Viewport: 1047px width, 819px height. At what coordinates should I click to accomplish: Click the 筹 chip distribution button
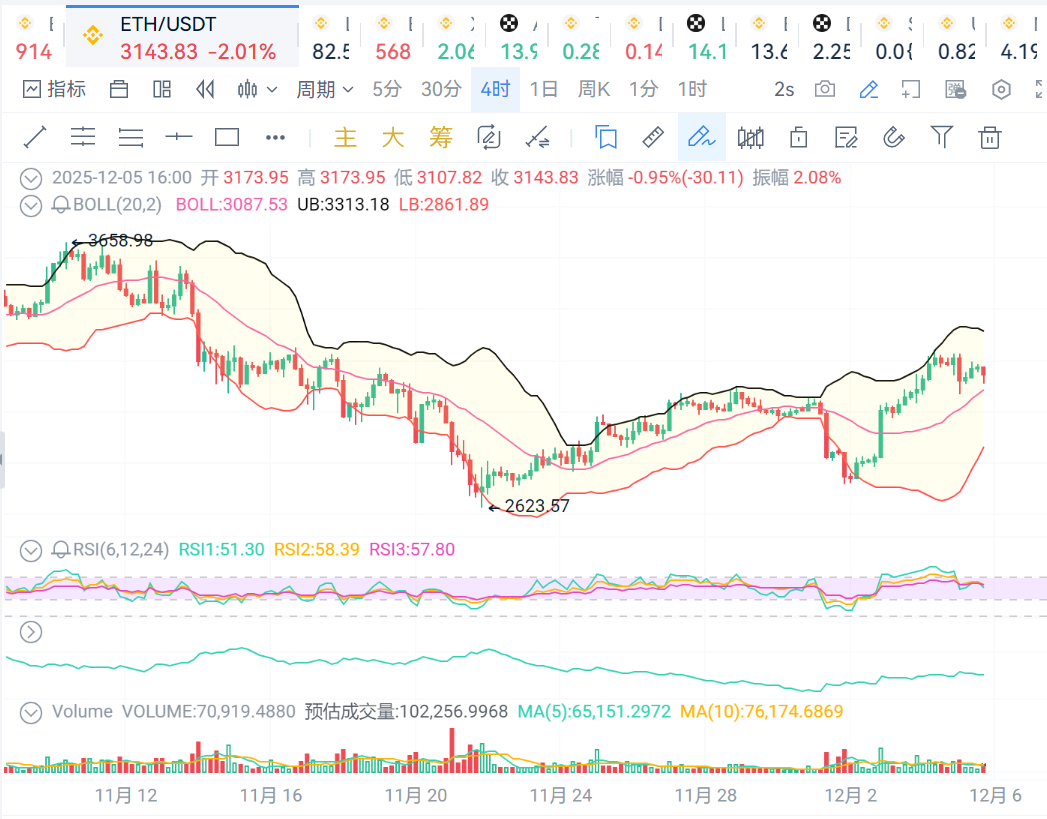coord(440,137)
